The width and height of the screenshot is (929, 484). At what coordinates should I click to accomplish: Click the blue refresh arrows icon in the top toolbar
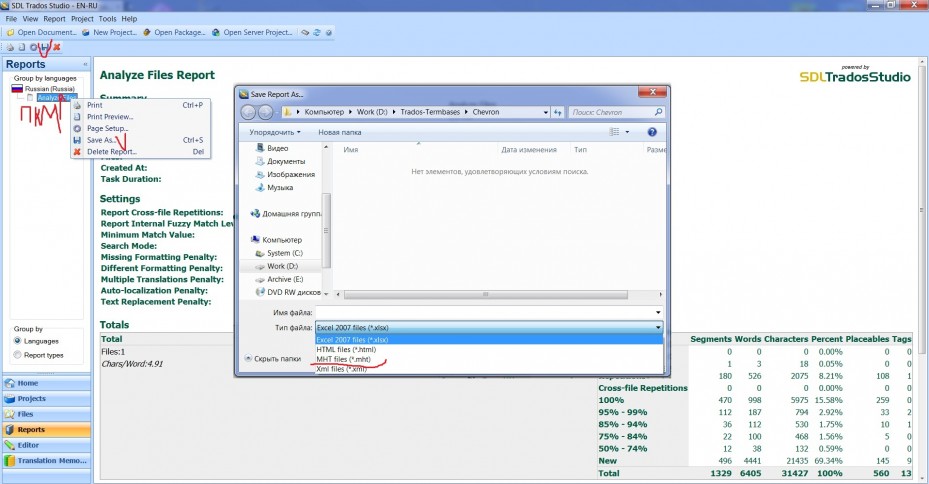[x=317, y=33]
